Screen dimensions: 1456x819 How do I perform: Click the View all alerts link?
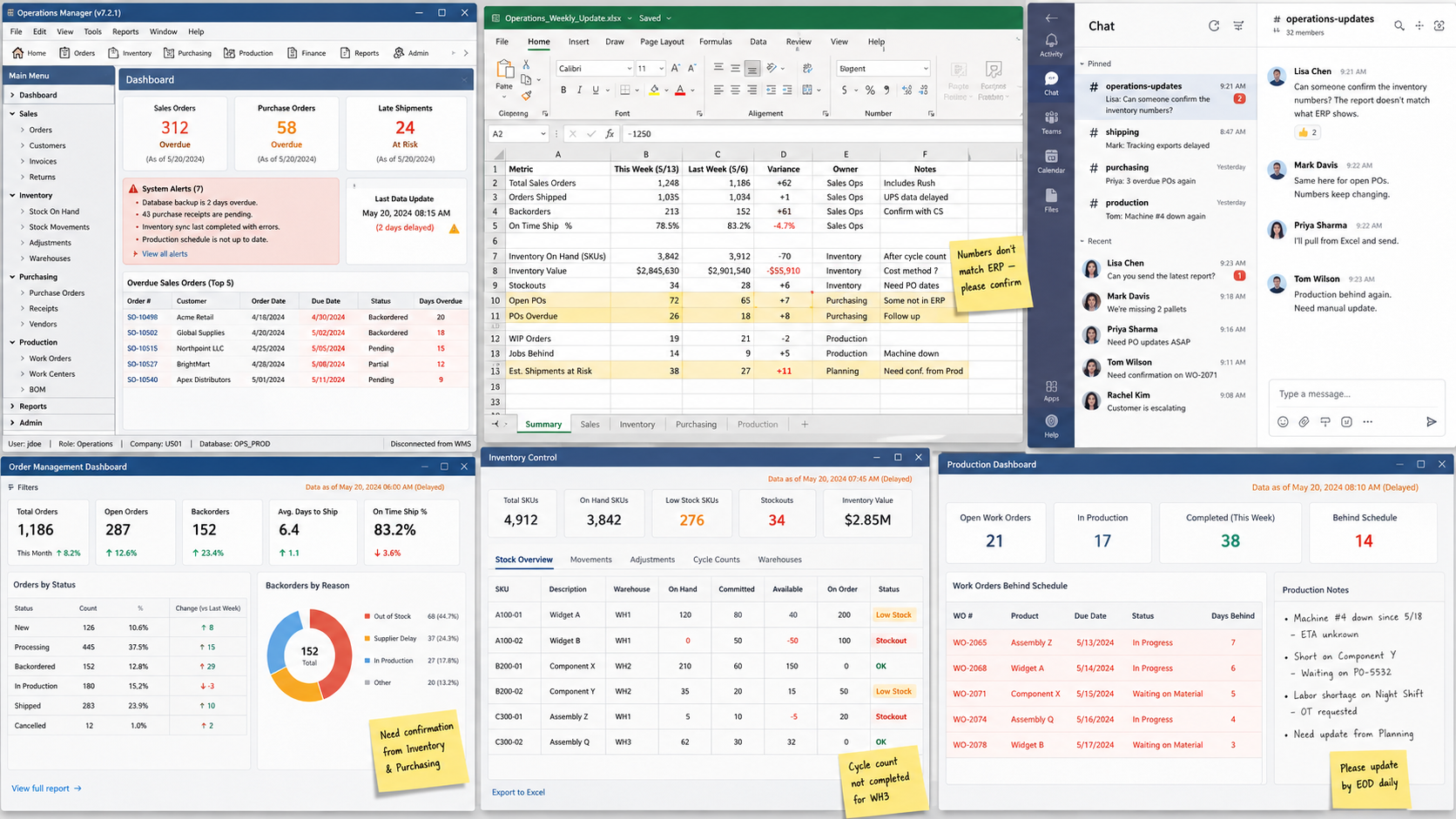165,254
